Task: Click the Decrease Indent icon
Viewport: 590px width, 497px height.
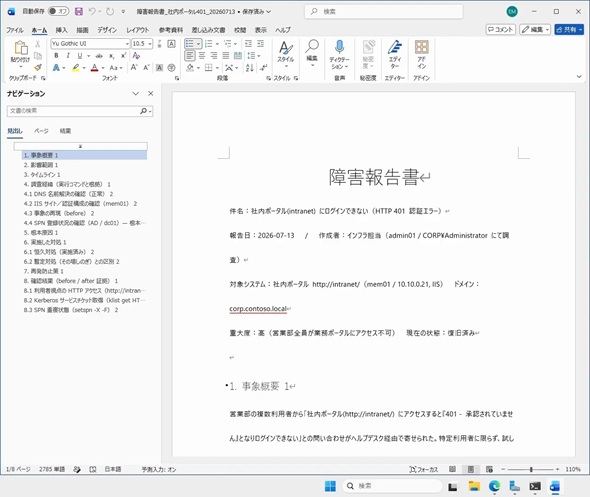Action: click(248, 44)
